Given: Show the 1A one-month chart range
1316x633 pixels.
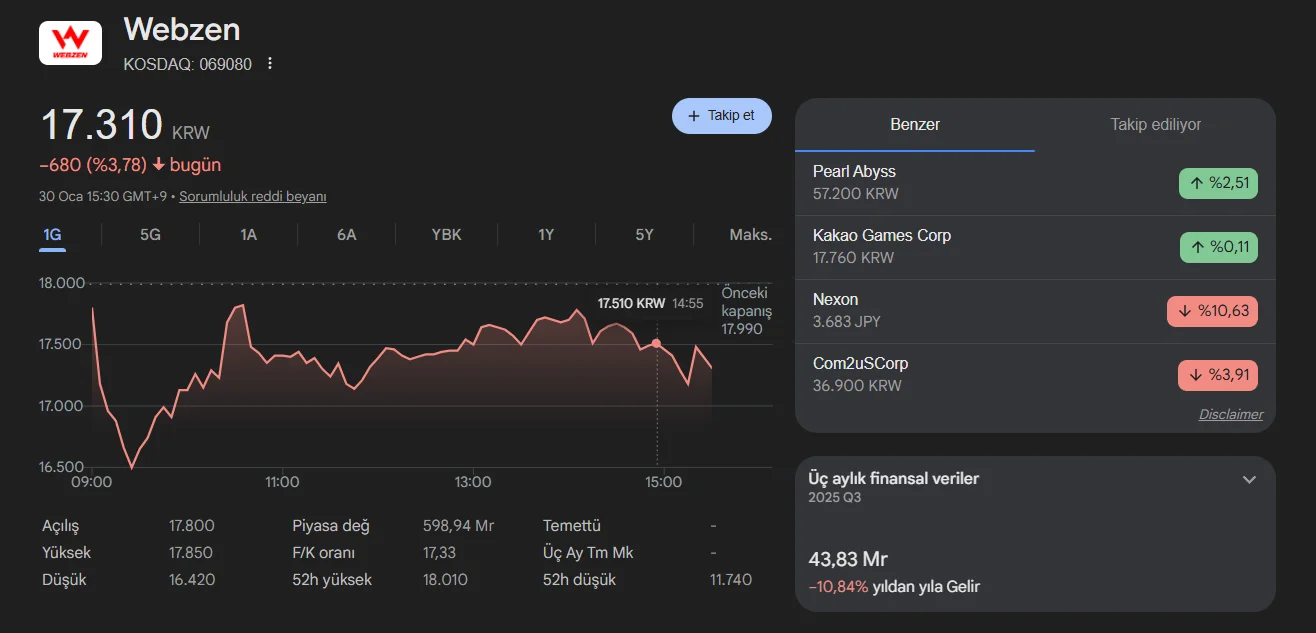Looking at the screenshot, I should 248,235.
